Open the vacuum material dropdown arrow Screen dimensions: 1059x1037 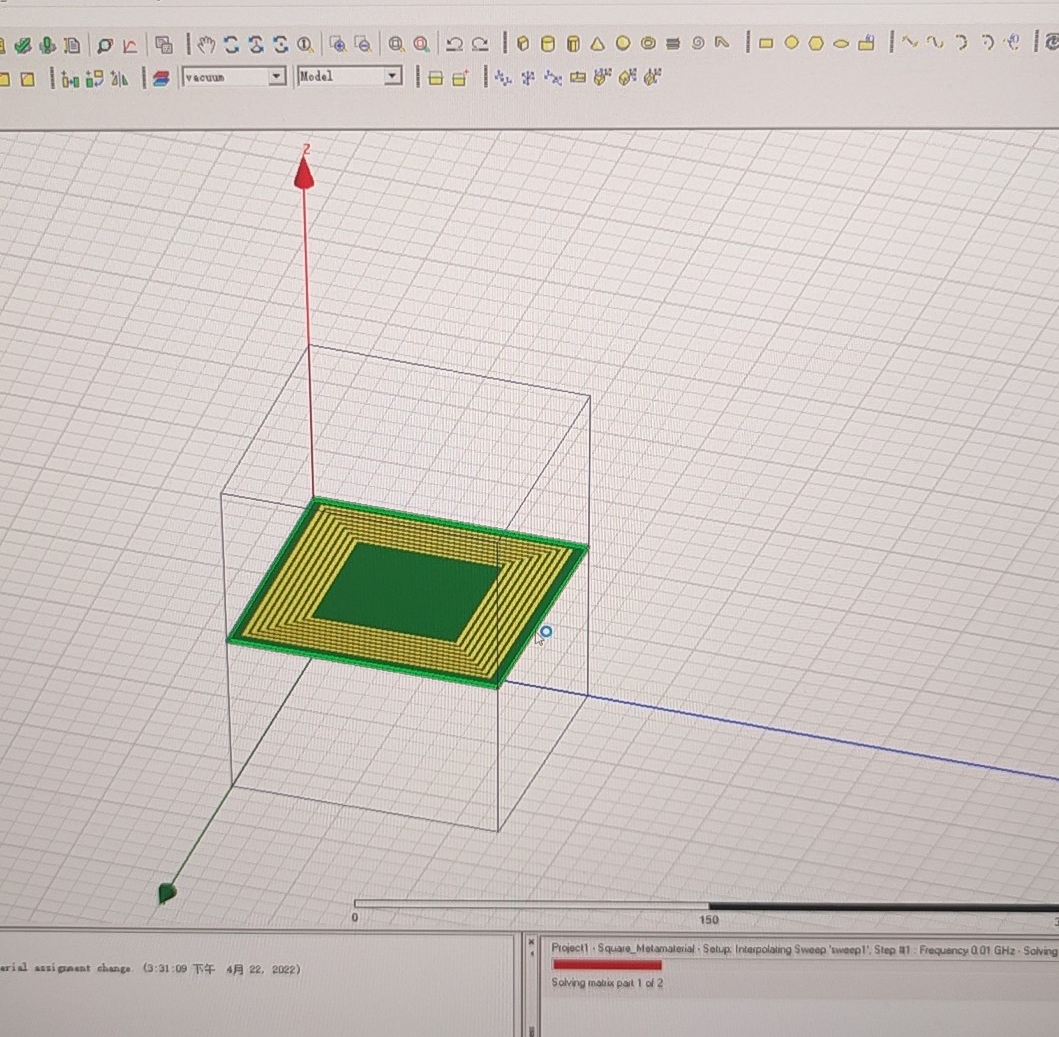pos(276,76)
